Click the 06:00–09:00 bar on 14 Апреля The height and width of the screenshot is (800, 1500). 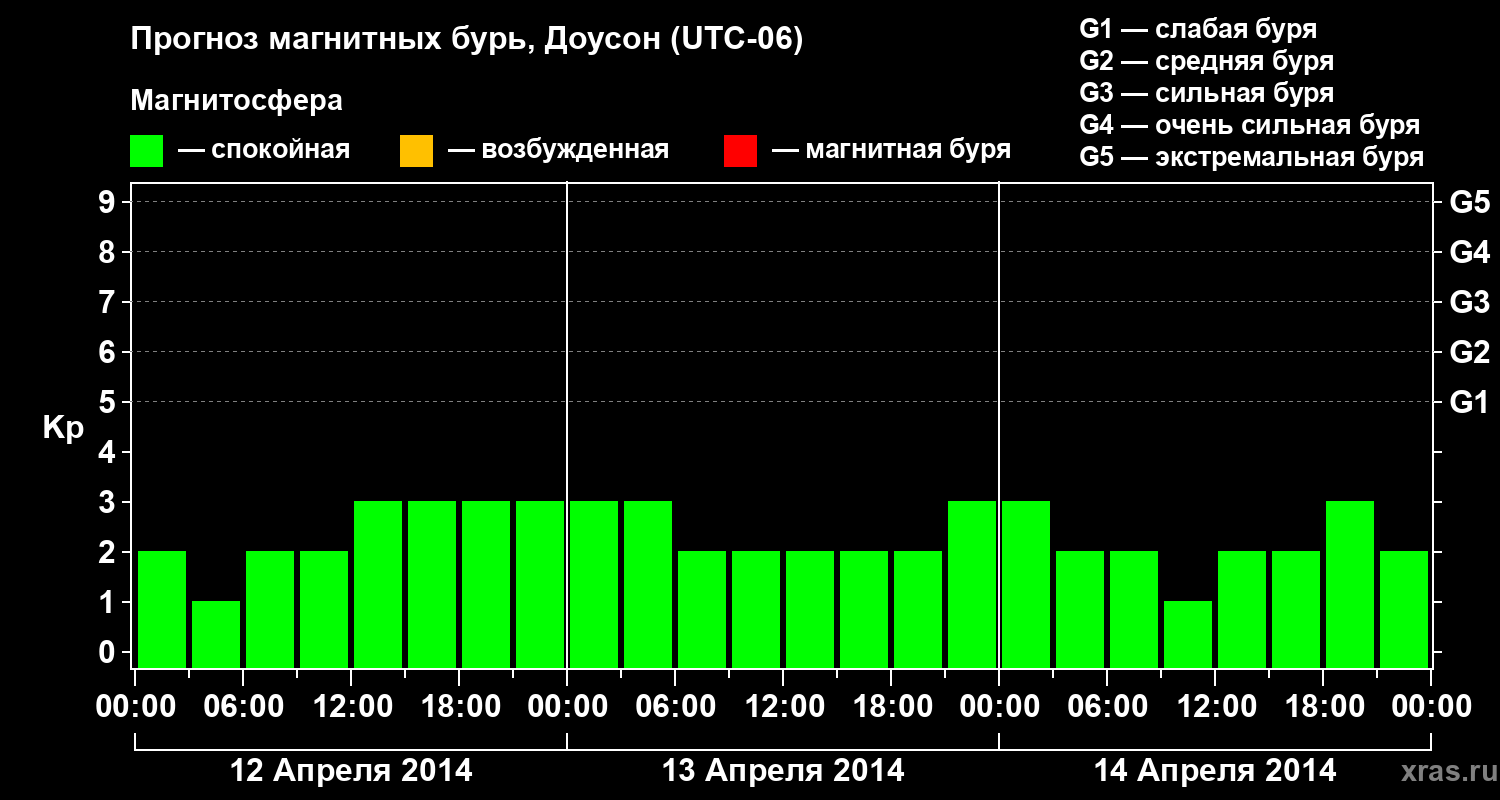point(1134,609)
